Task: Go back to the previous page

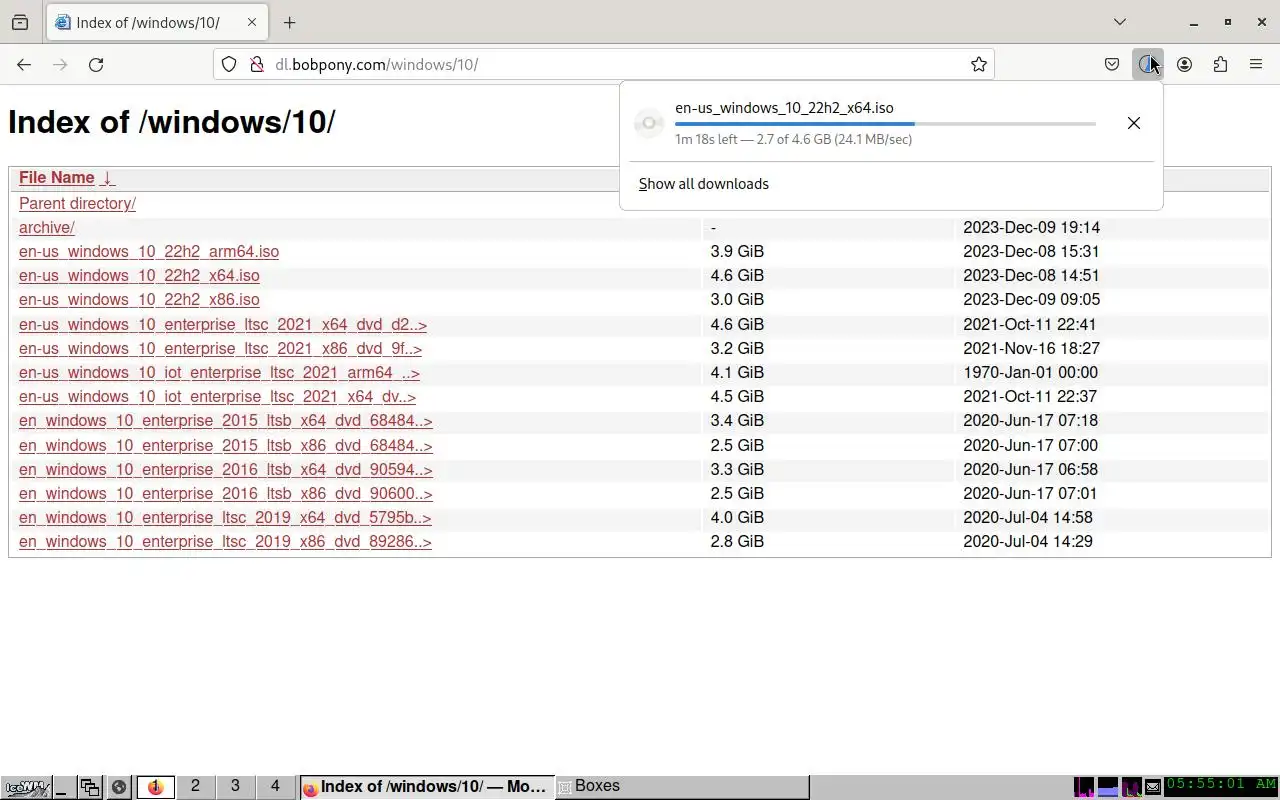Action: (24, 64)
